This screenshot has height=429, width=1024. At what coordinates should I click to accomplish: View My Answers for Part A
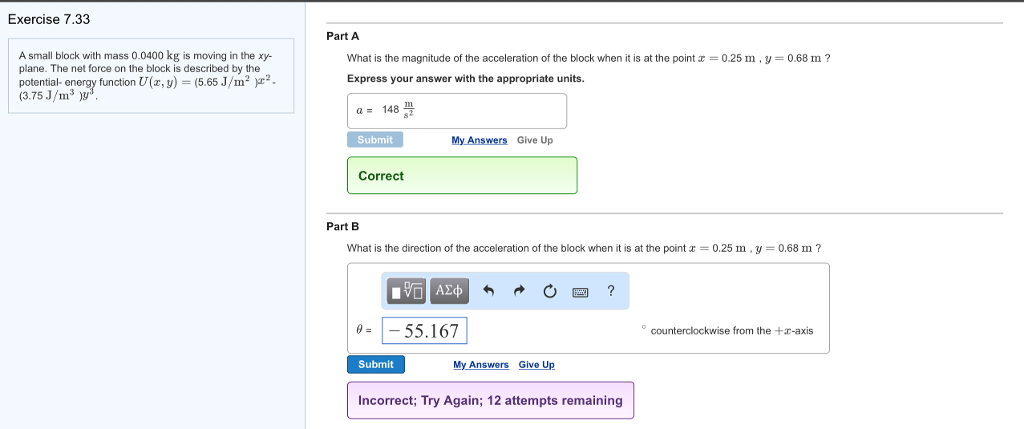click(x=479, y=140)
